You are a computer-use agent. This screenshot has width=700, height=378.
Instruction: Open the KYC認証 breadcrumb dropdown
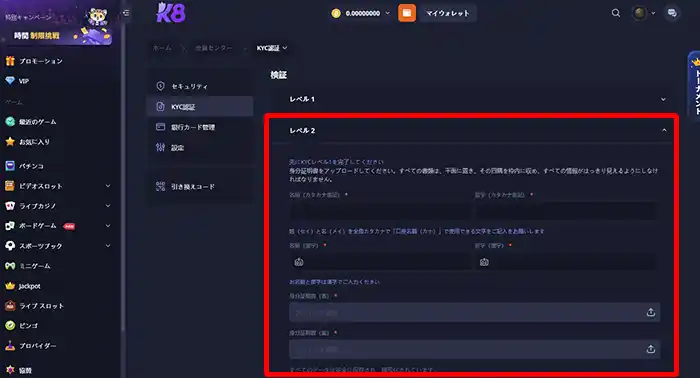pyautogui.click(x=271, y=48)
